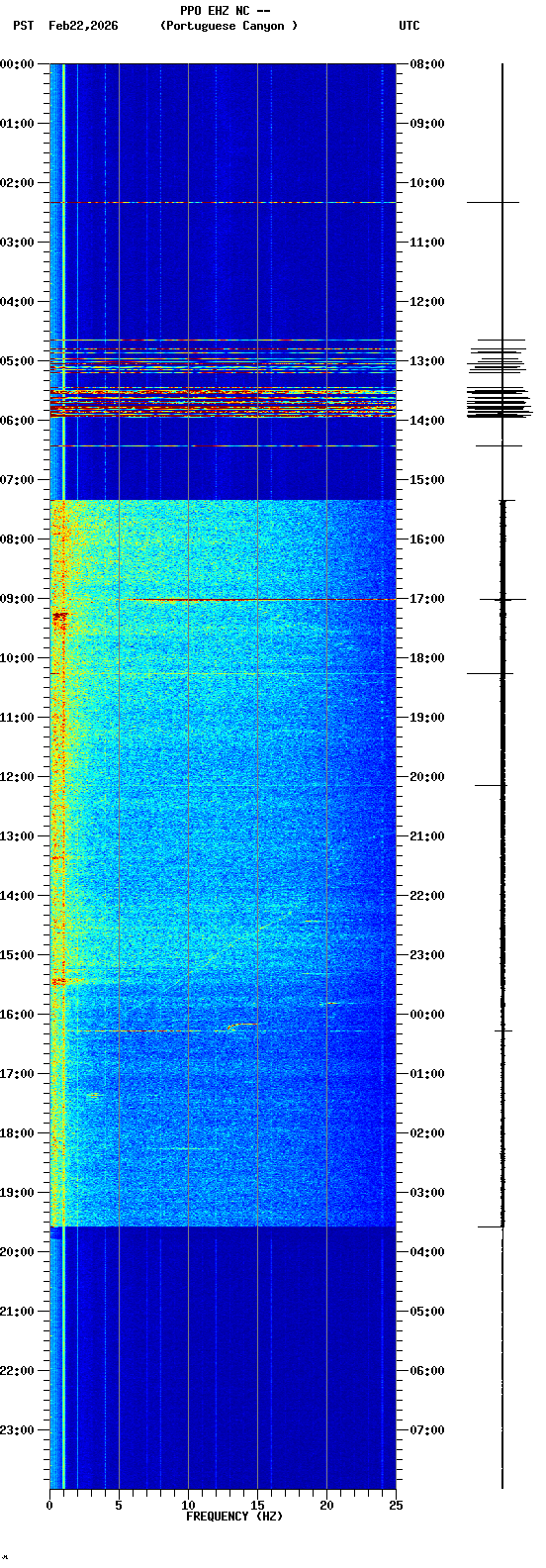Click the FREQUENCY (HZ) axis label

(x=234, y=1517)
